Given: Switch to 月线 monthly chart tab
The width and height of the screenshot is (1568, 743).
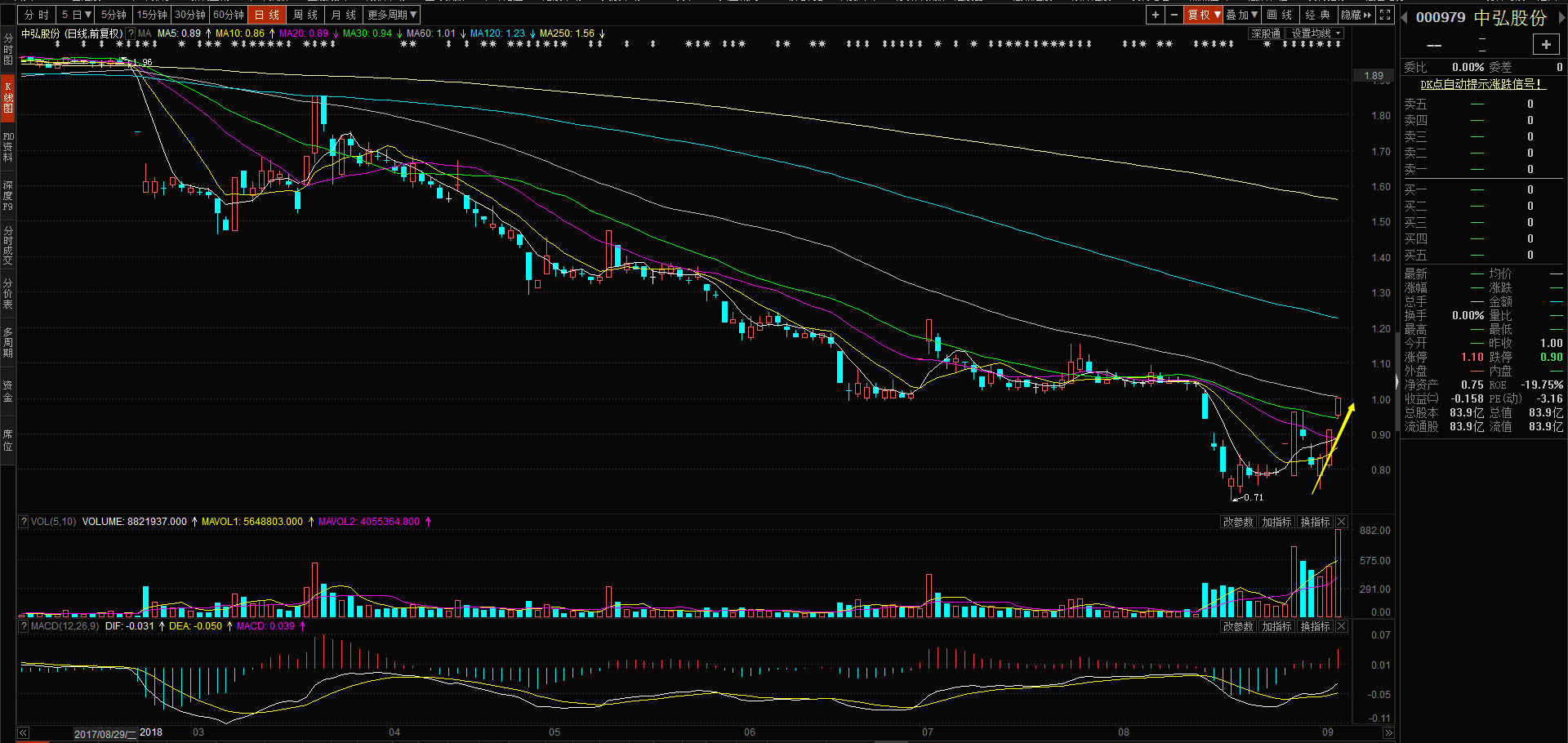Looking at the screenshot, I should (343, 15).
